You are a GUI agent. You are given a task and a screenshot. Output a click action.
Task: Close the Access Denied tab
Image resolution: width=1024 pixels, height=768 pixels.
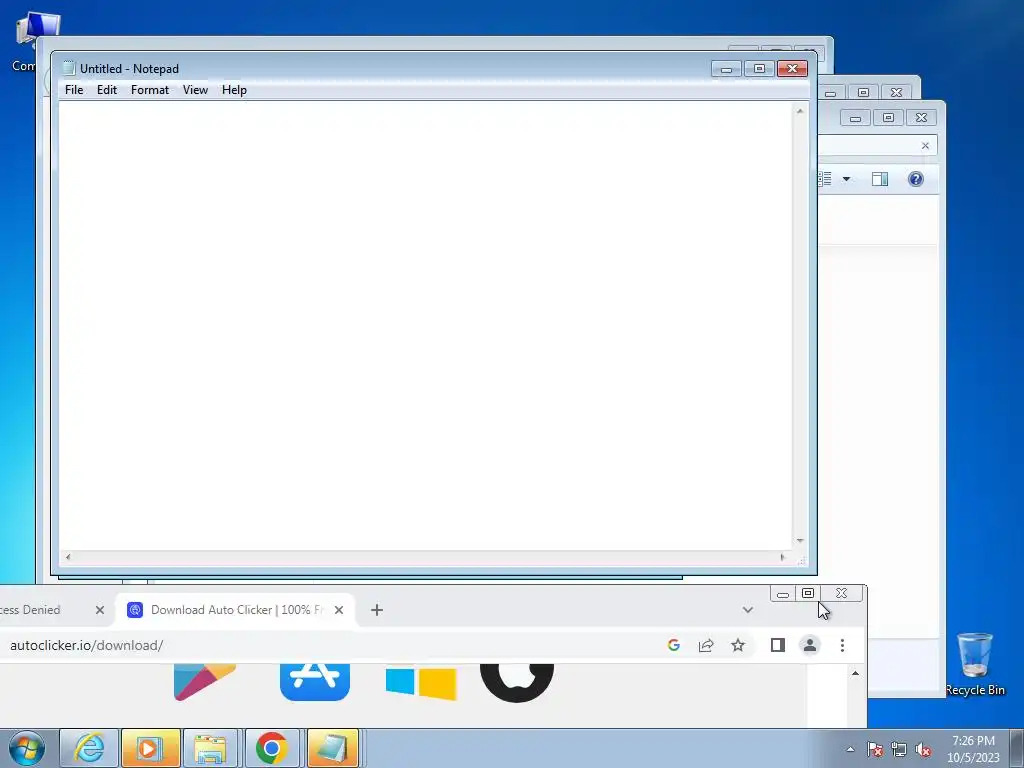point(99,610)
